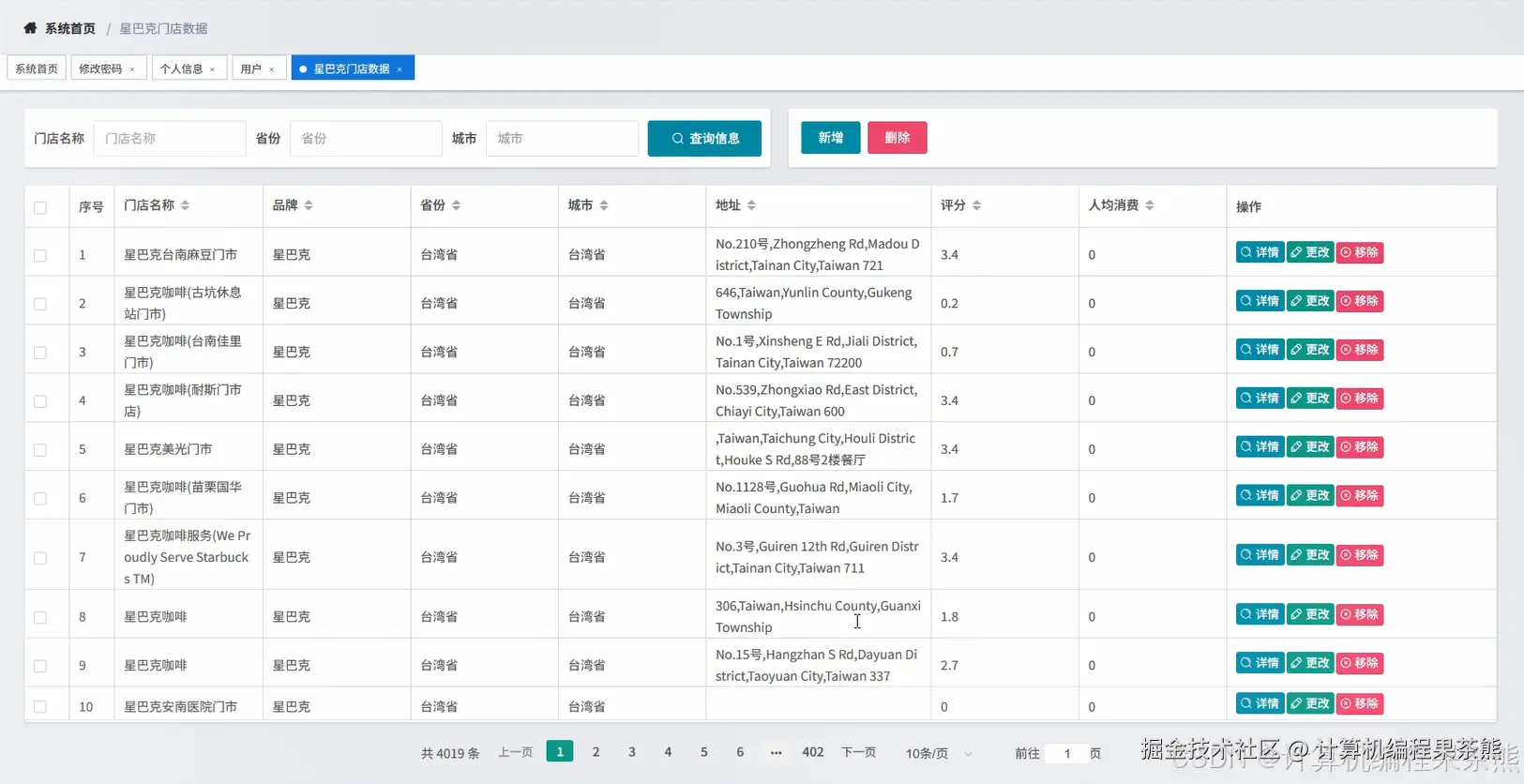Check row 6 checkbox

point(40,499)
